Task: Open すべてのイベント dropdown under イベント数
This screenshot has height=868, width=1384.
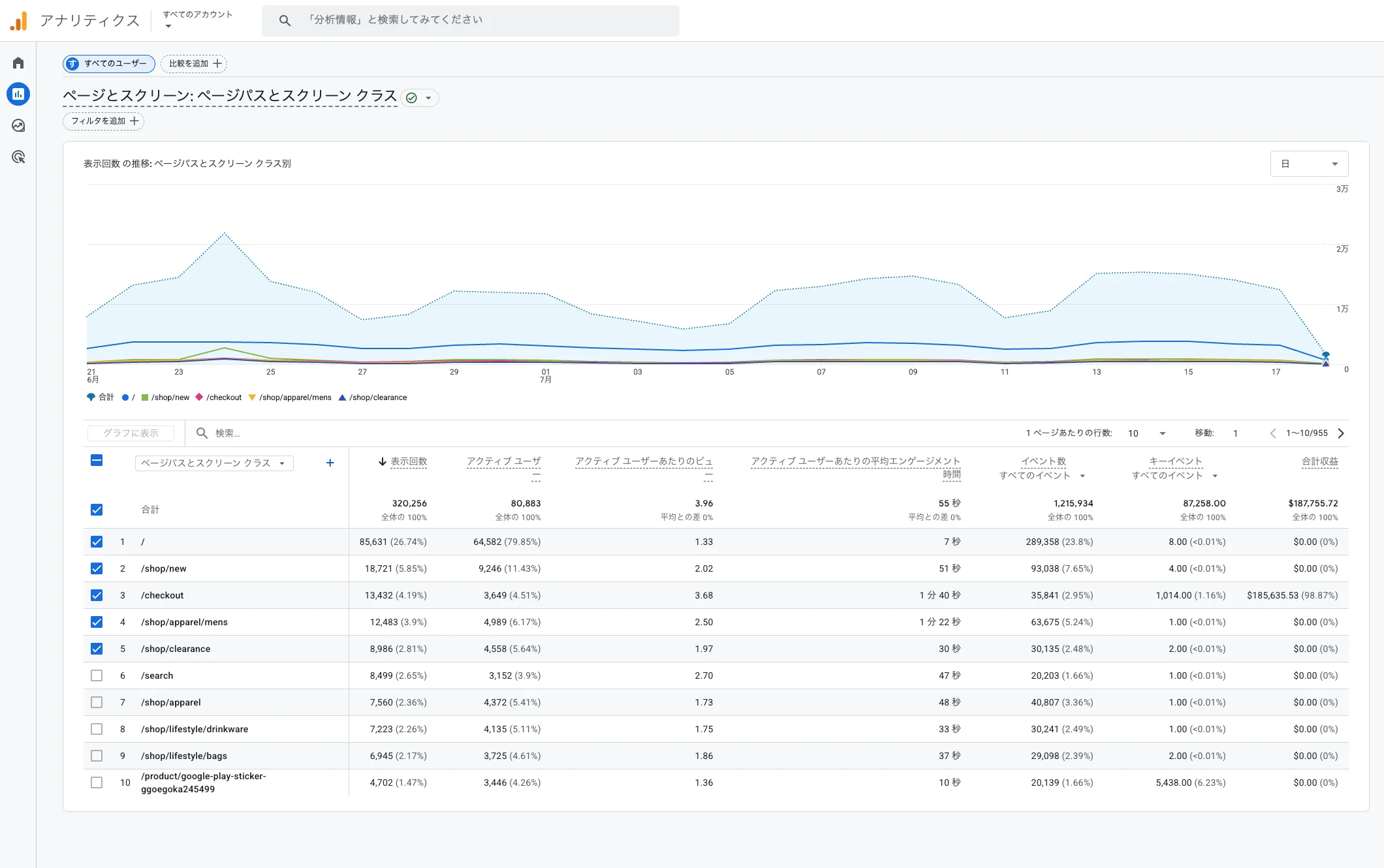Action: (x=1042, y=475)
